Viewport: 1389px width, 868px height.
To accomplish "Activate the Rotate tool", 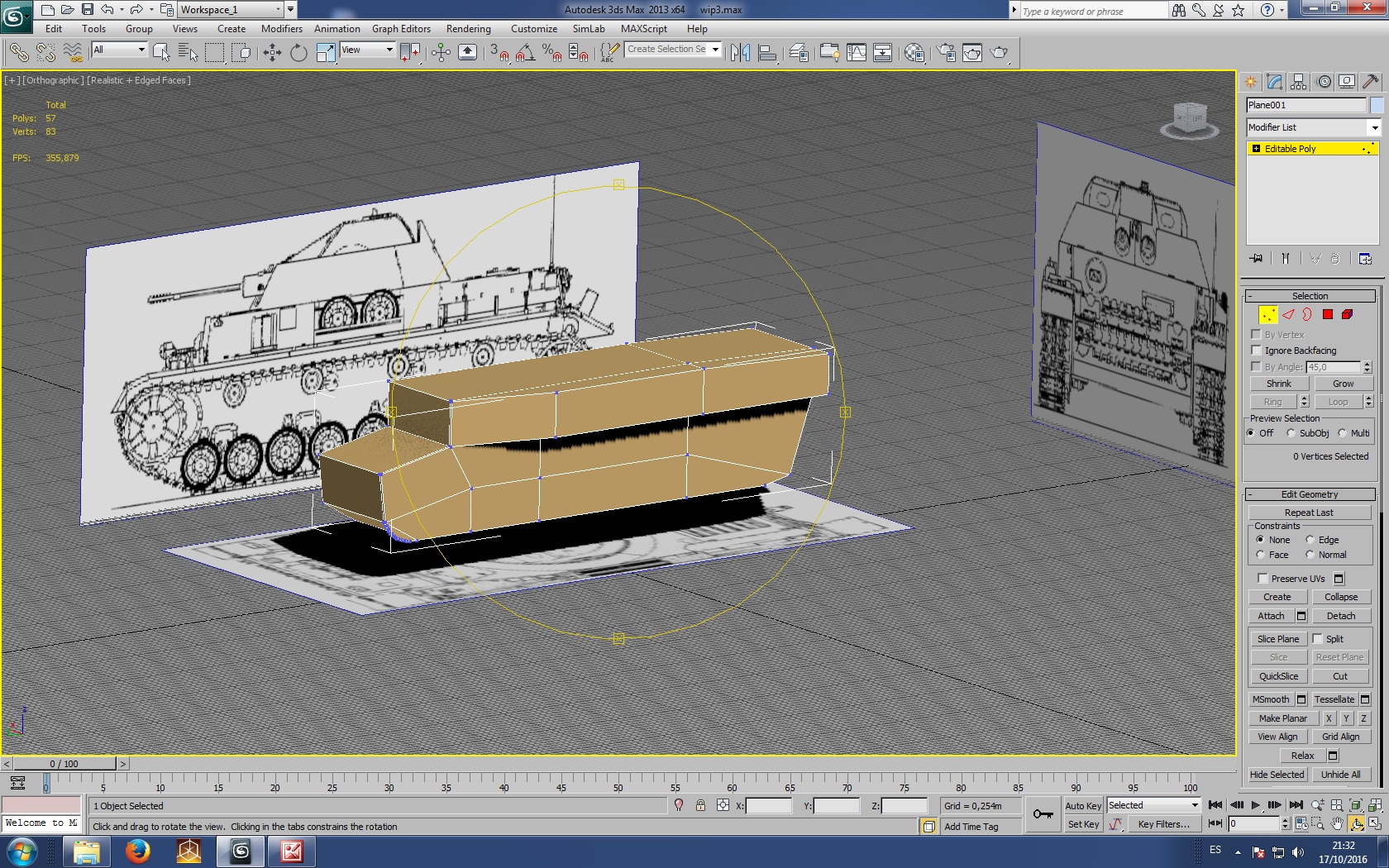I will (x=298, y=53).
